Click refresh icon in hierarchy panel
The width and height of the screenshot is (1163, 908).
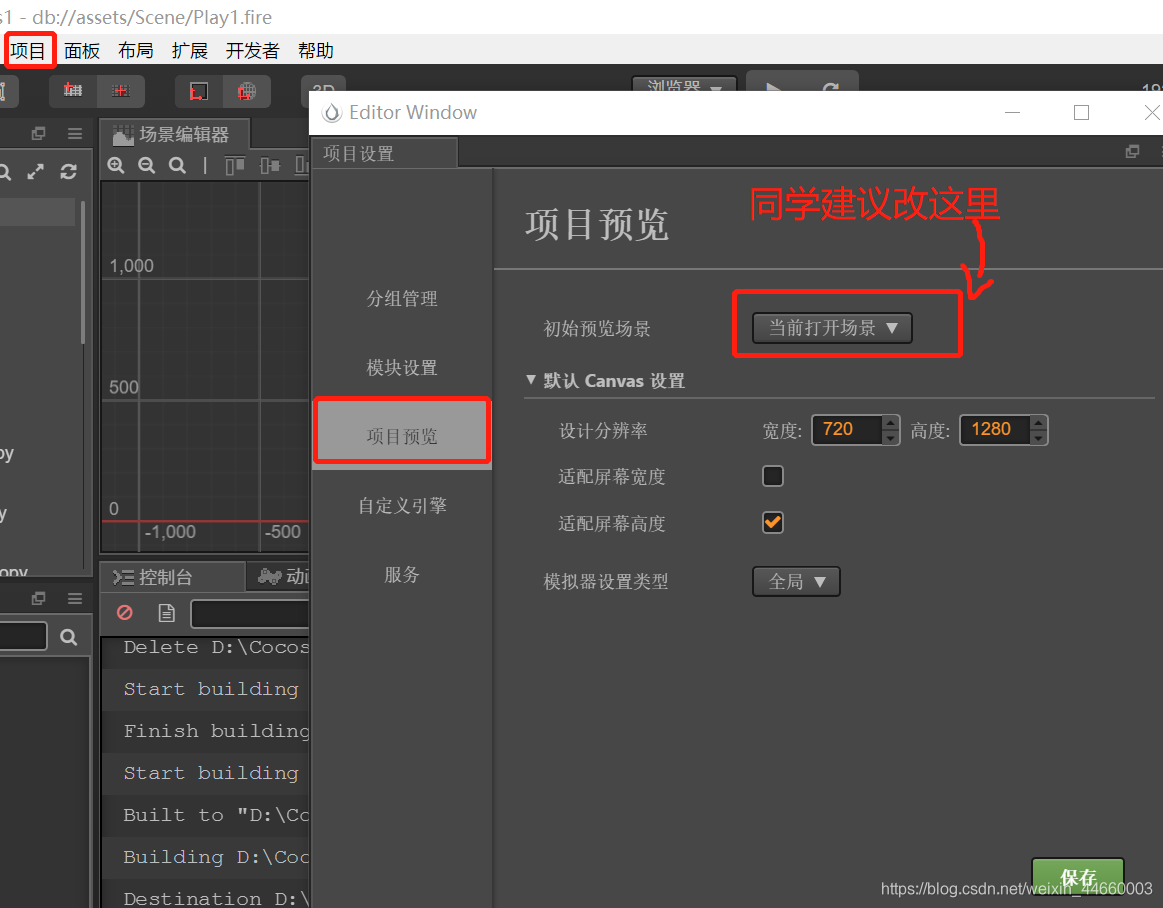(69, 171)
